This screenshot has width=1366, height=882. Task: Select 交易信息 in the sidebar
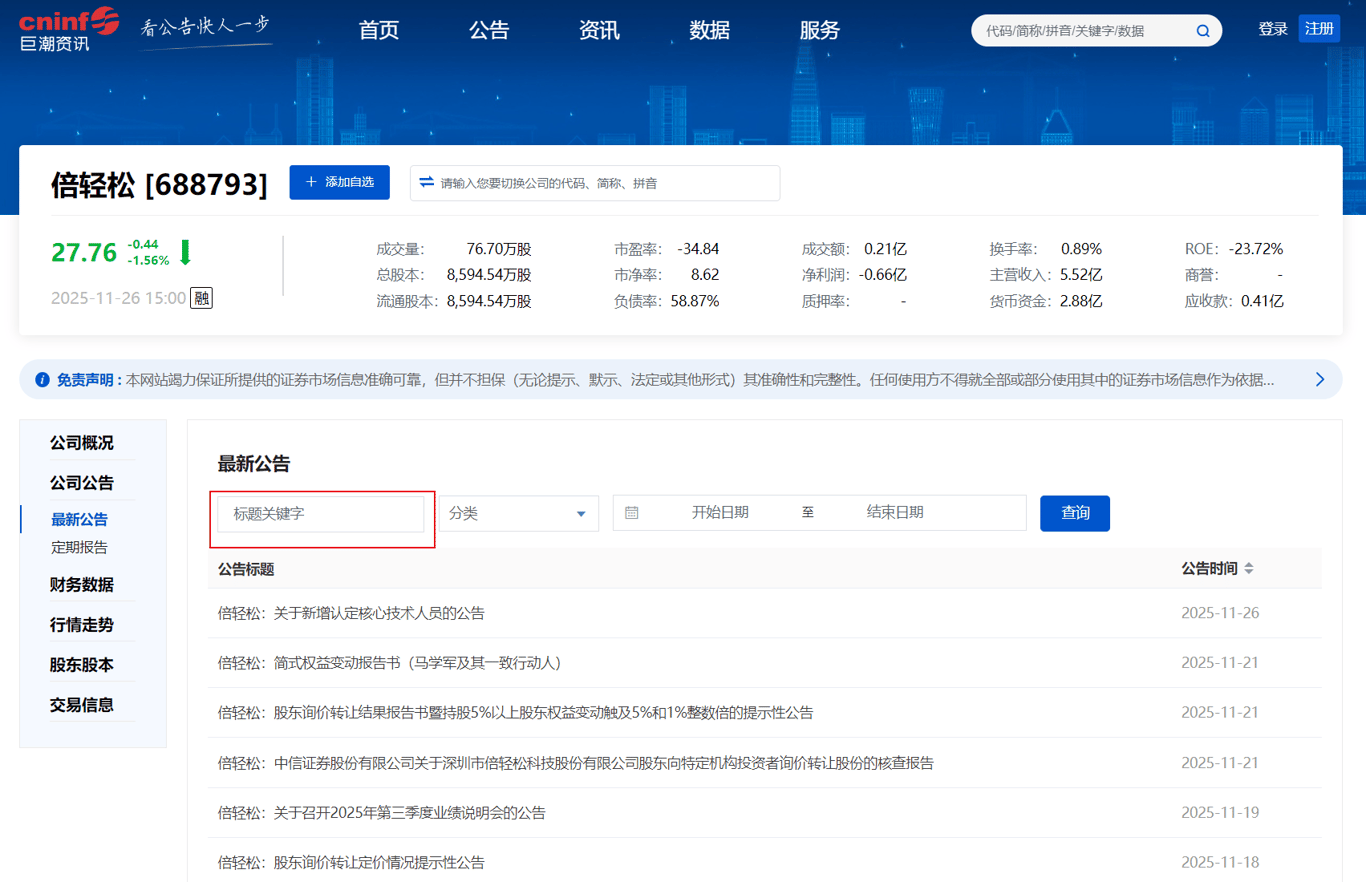(x=82, y=705)
